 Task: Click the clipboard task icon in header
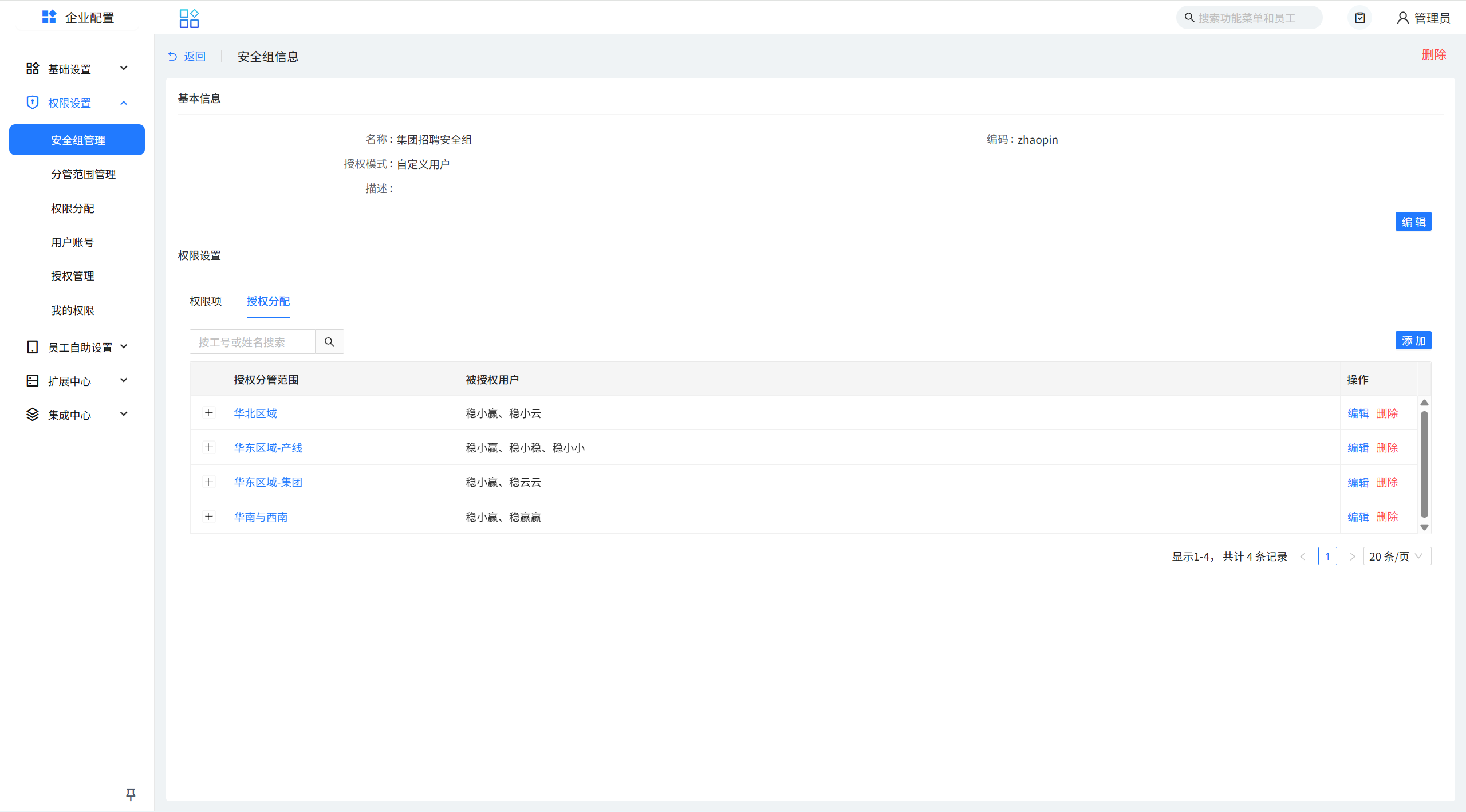pyautogui.click(x=1360, y=18)
